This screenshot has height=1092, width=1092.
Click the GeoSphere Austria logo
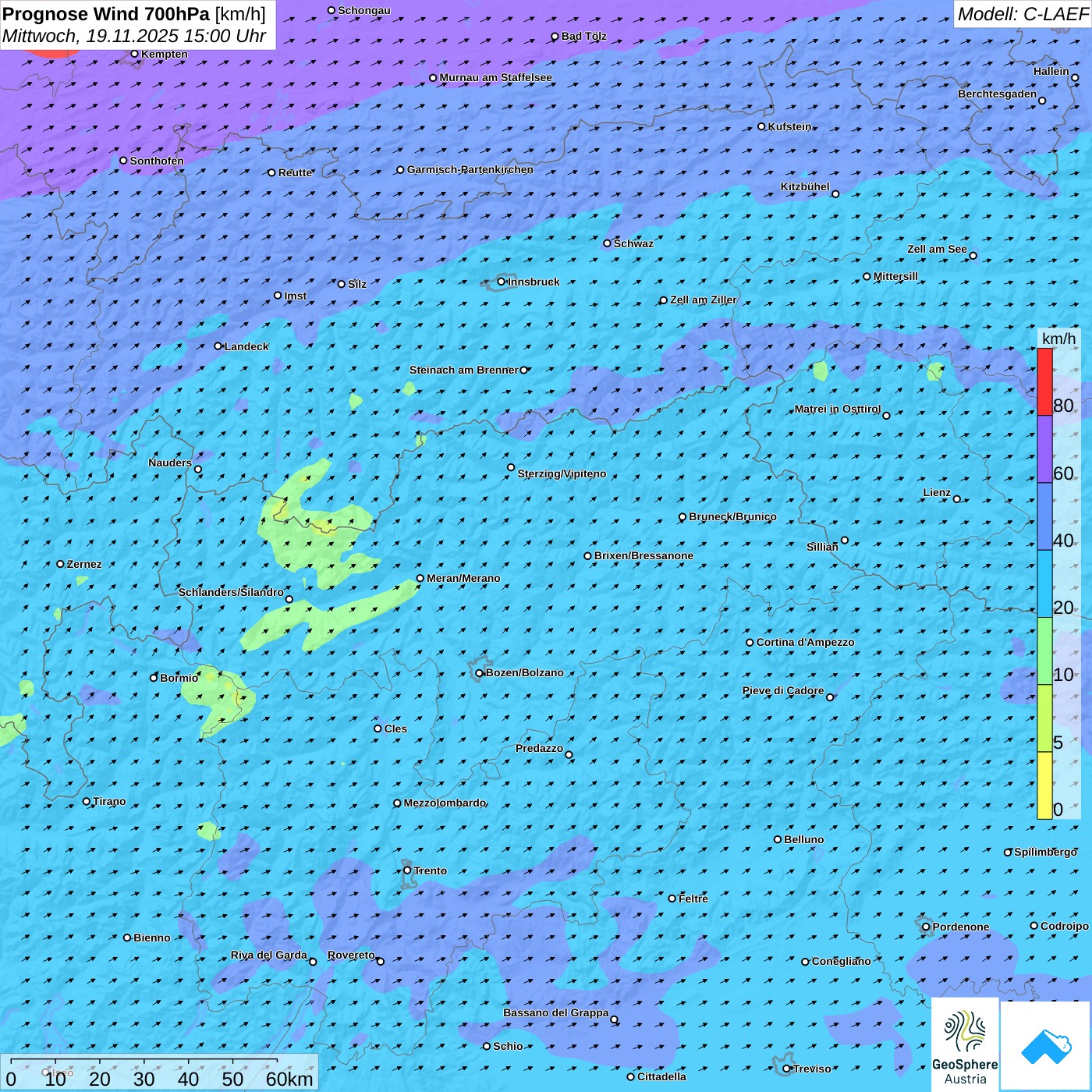[x=965, y=1045]
